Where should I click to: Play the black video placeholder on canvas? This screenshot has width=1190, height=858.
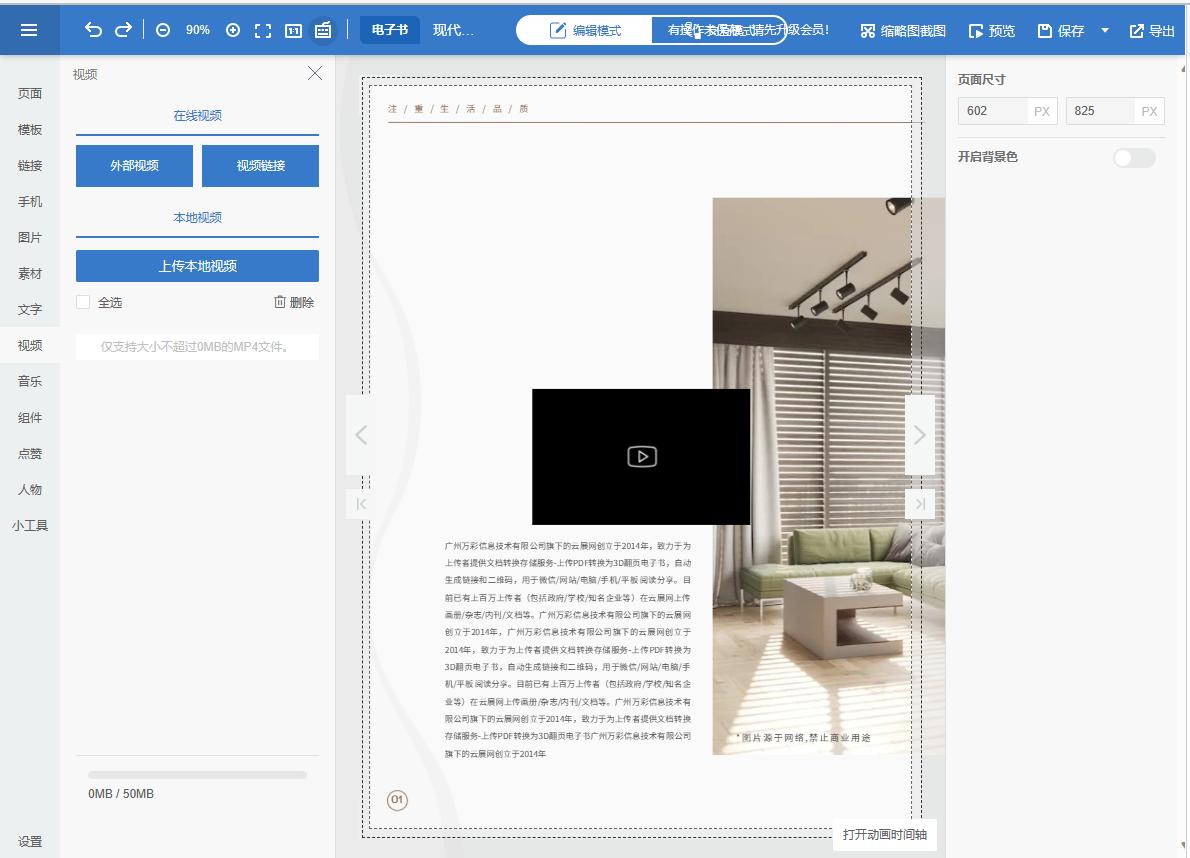click(641, 456)
